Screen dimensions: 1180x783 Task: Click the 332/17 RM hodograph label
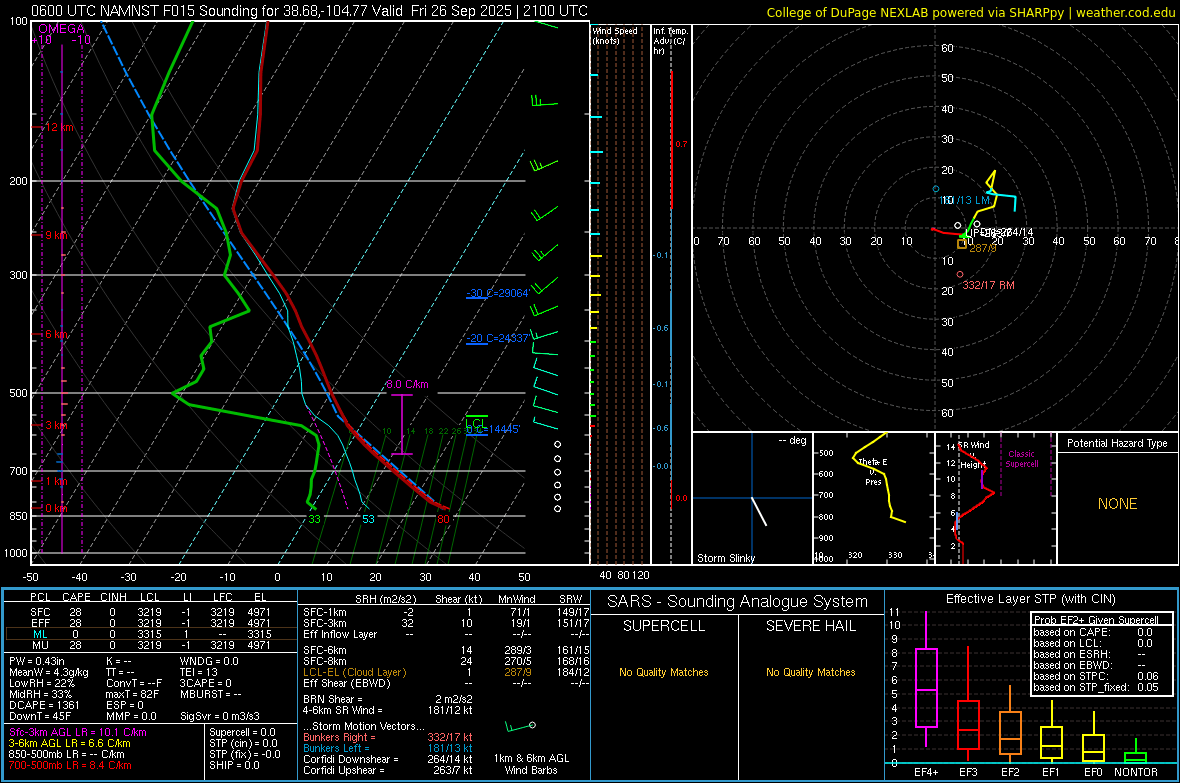point(988,285)
